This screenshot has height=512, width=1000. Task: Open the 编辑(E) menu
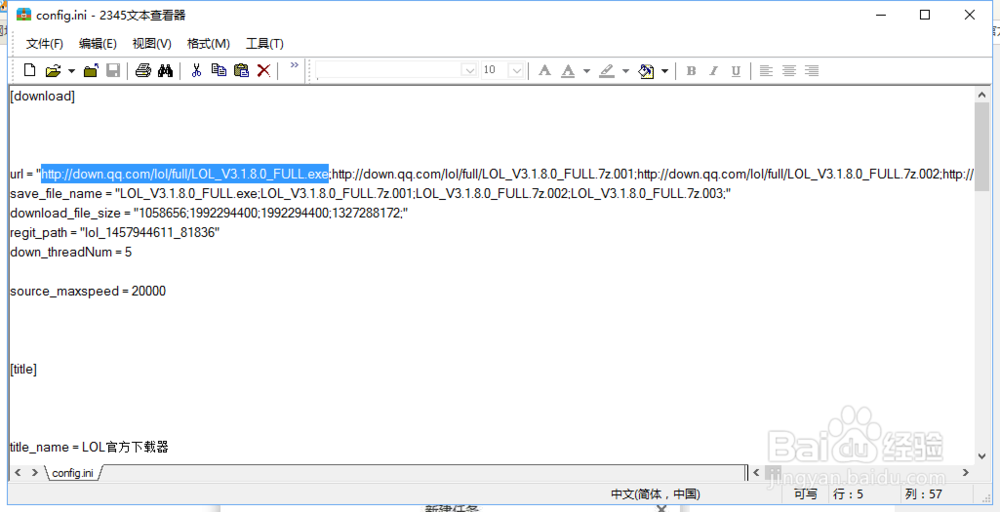tap(98, 43)
